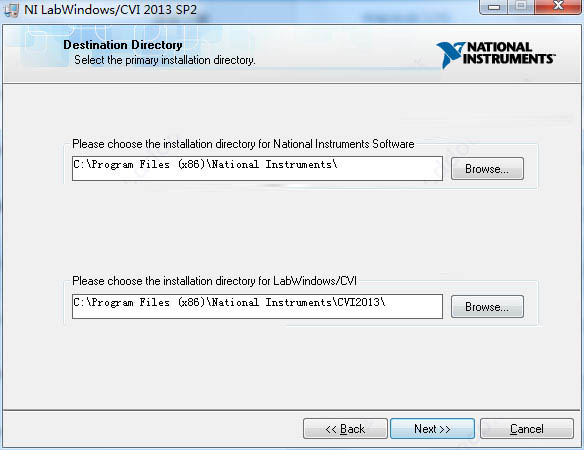Select the 'Destination Directory' heading text
Viewport: 584px width, 450px height.
pos(123,45)
